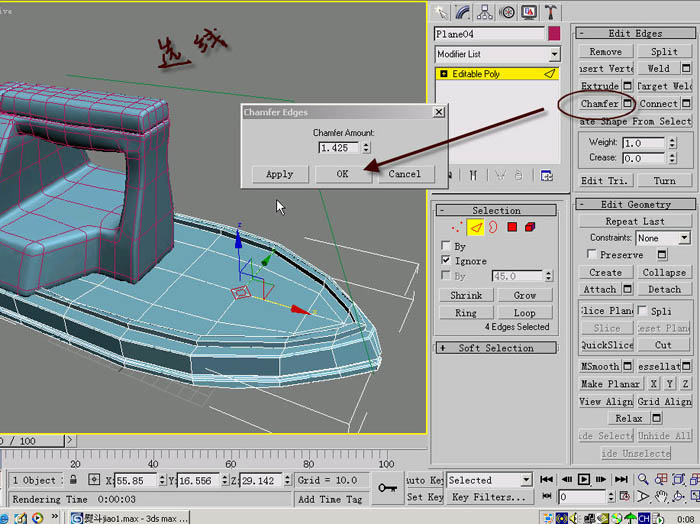Collapse the Edit Geometry rollout
This screenshot has height=524, width=700.
pos(582,204)
